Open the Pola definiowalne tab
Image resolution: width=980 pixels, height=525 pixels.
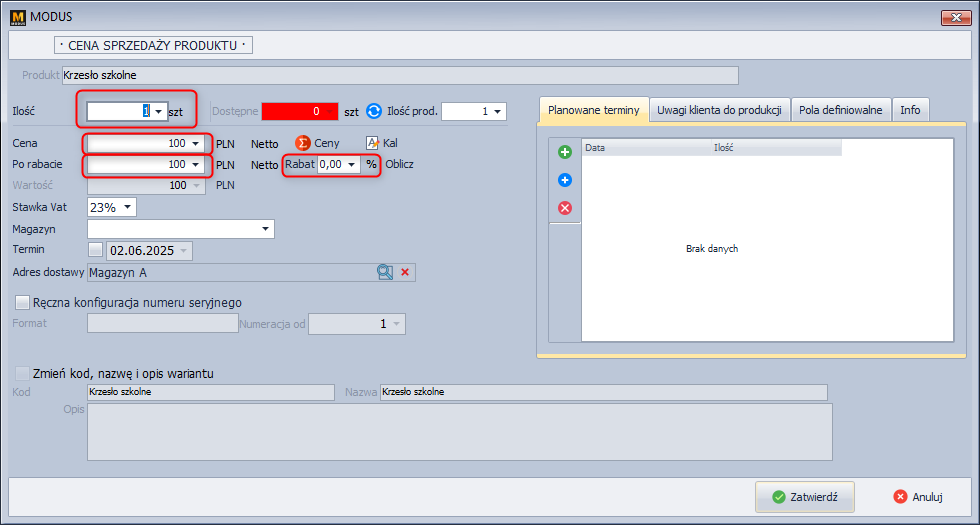[840, 110]
